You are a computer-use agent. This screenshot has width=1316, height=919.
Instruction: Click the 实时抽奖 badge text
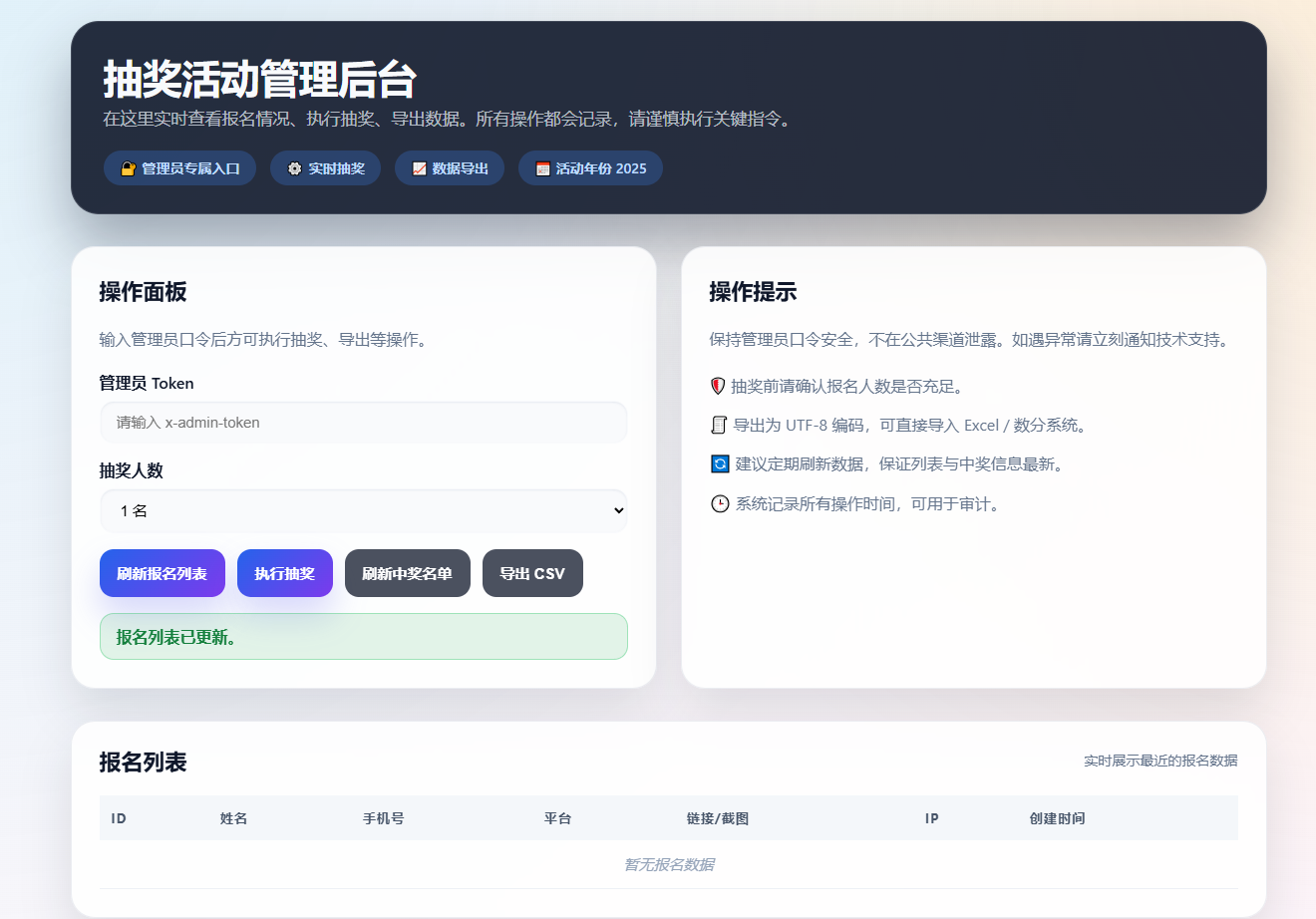click(337, 168)
